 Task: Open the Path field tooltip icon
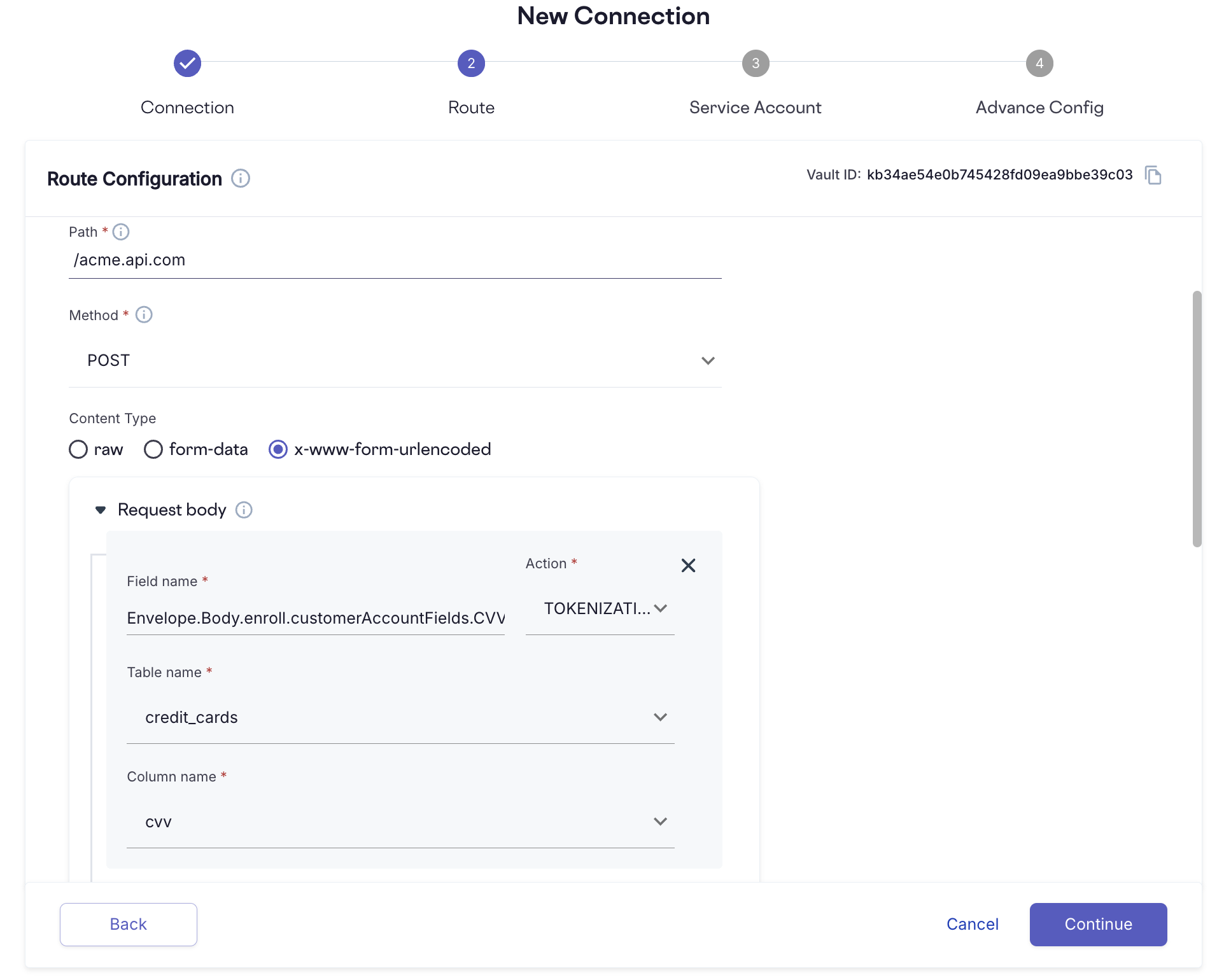pyautogui.click(x=121, y=232)
